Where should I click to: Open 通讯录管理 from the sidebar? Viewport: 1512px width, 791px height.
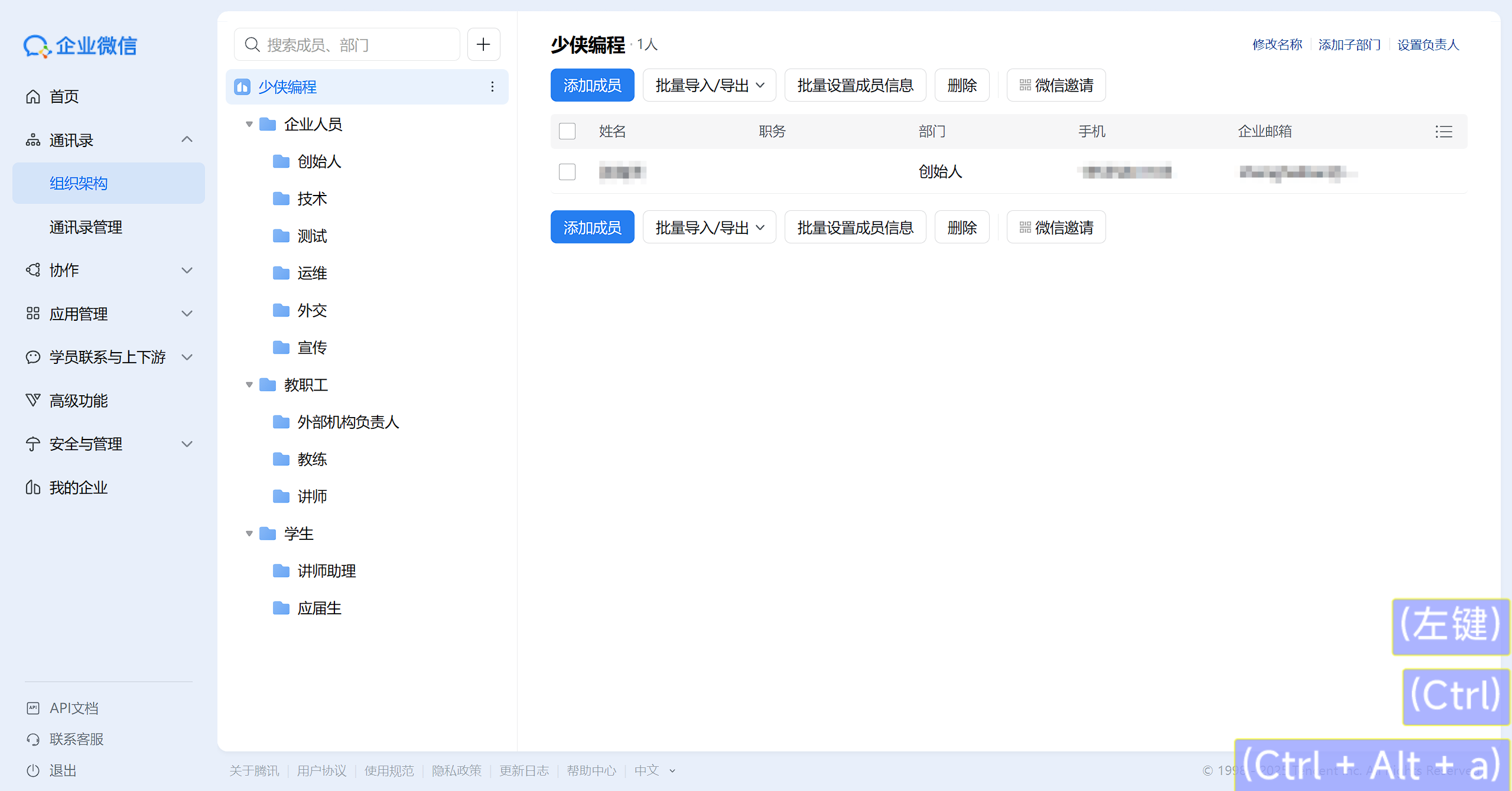coord(86,227)
